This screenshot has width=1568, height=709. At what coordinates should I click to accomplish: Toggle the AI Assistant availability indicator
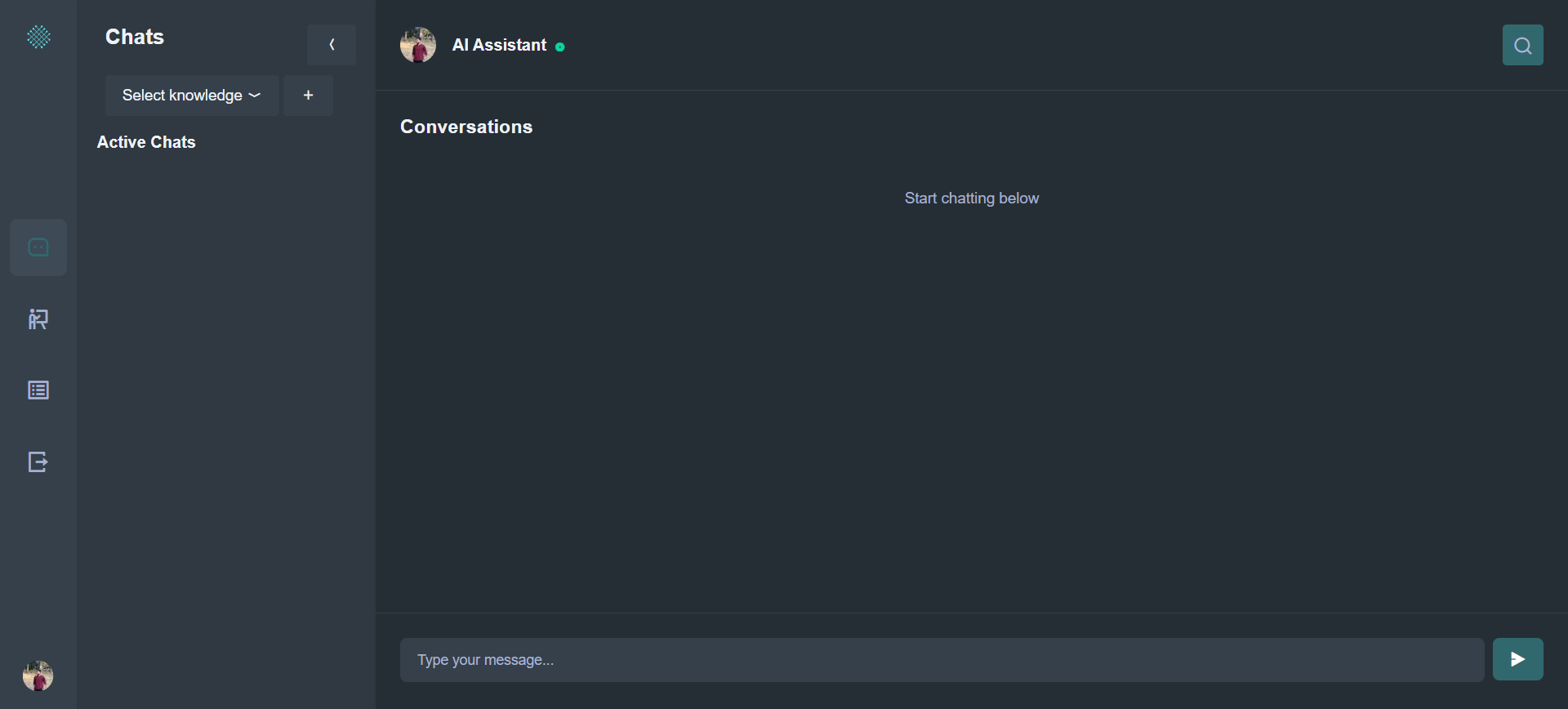pyautogui.click(x=560, y=47)
